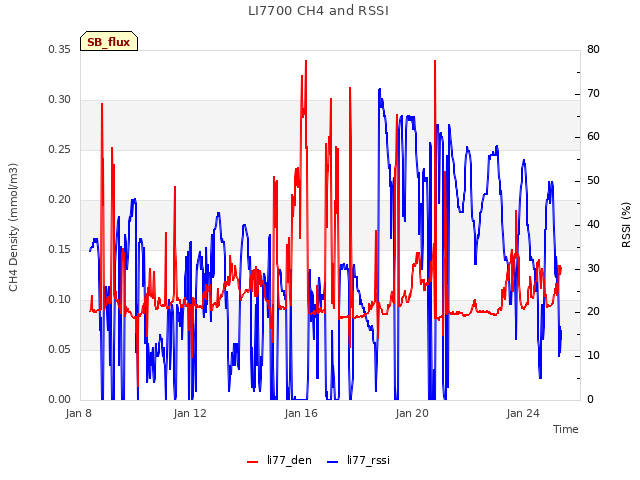Screen dimensions: 640x480
Task: Click the Jan 12 x-axis label
Action: pos(190,413)
